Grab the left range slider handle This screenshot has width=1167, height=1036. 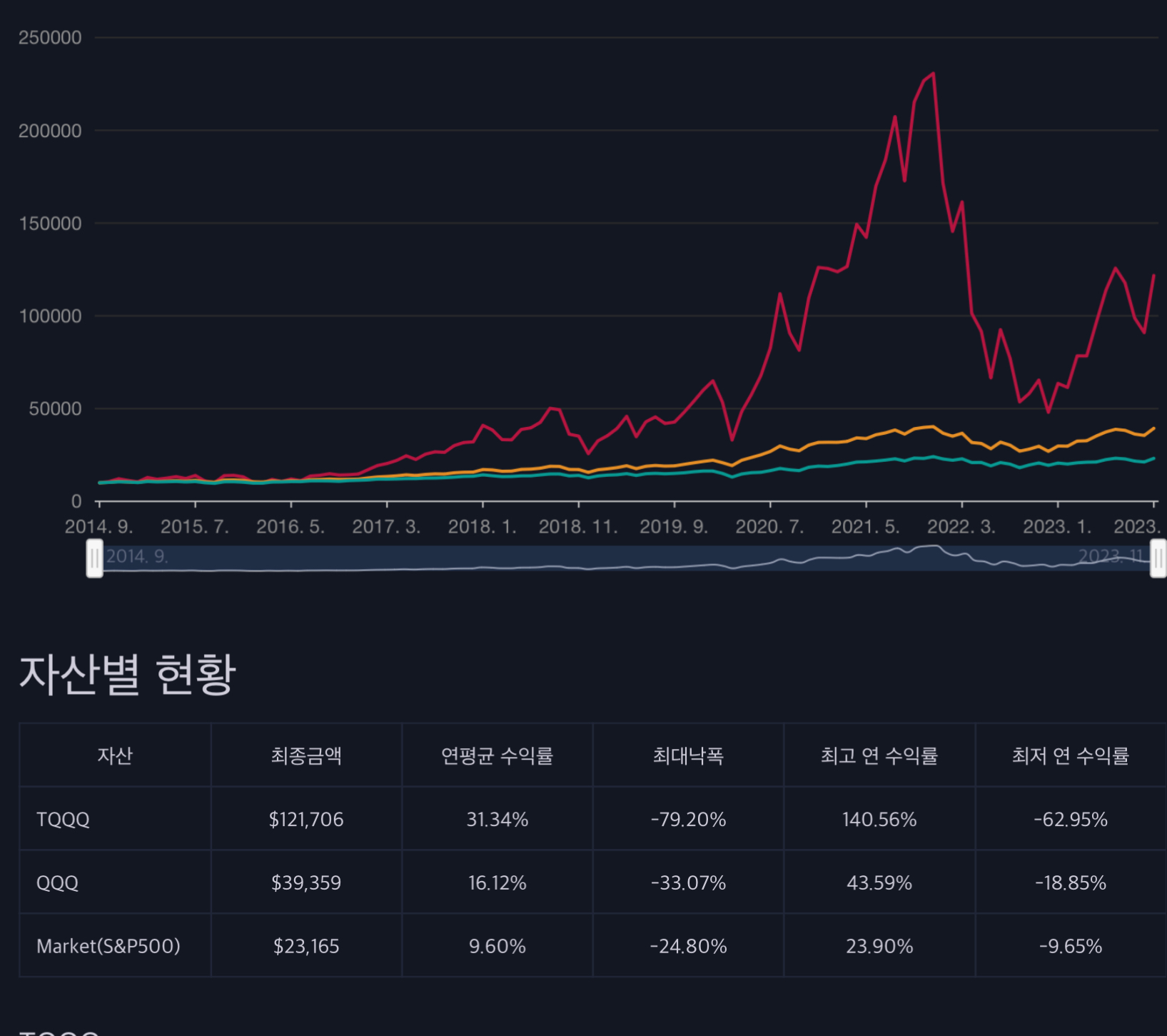tap(94, 558)
